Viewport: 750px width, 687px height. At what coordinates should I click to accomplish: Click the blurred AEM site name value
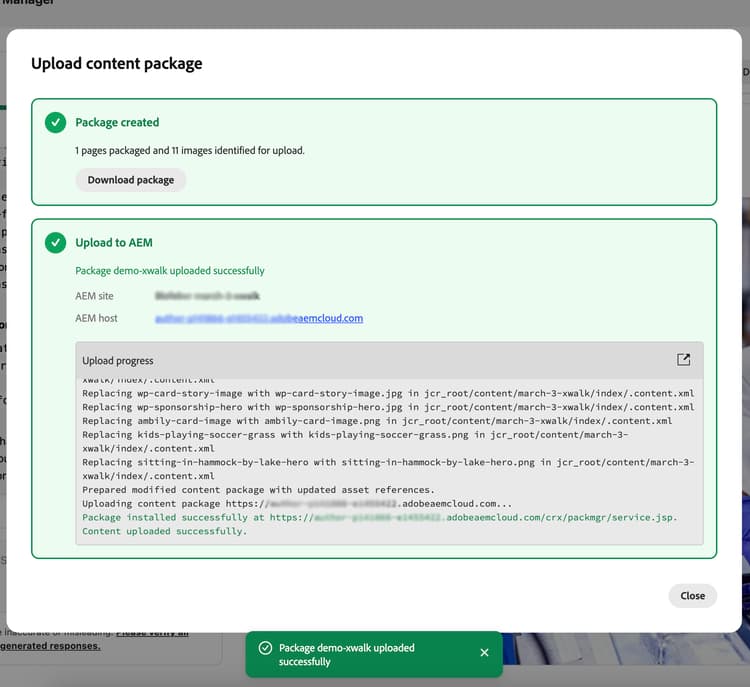(x=207, y=296)
